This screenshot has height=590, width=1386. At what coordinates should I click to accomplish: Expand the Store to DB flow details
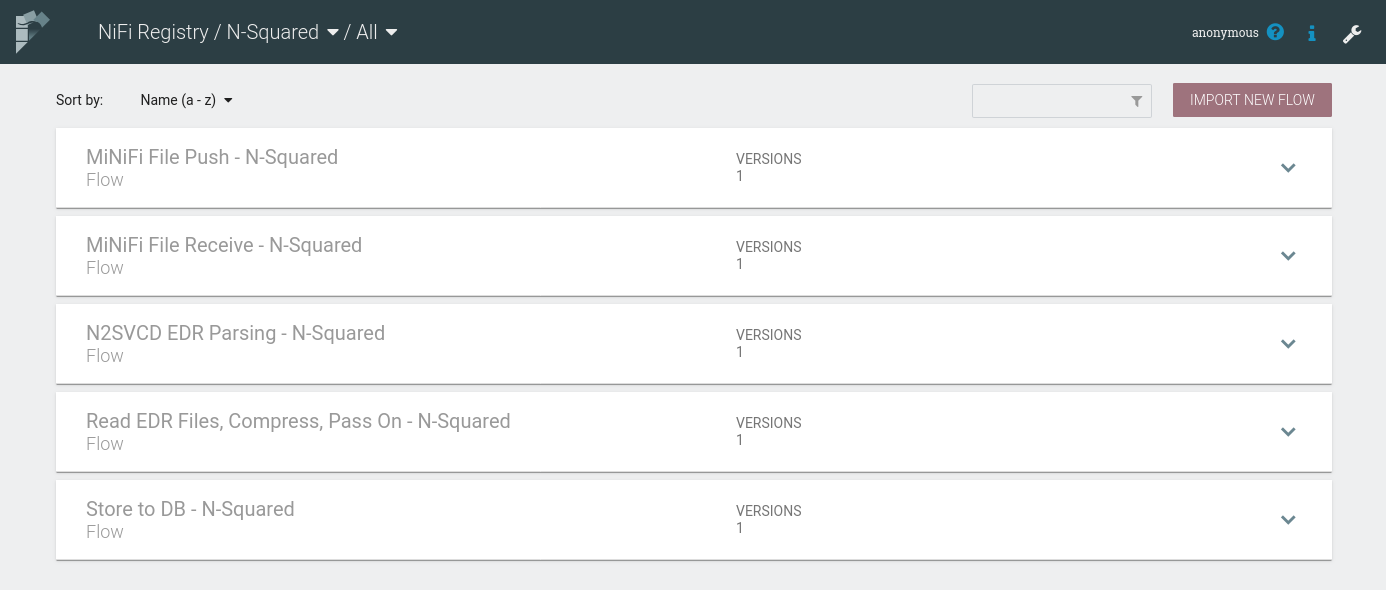point(1288,520)
